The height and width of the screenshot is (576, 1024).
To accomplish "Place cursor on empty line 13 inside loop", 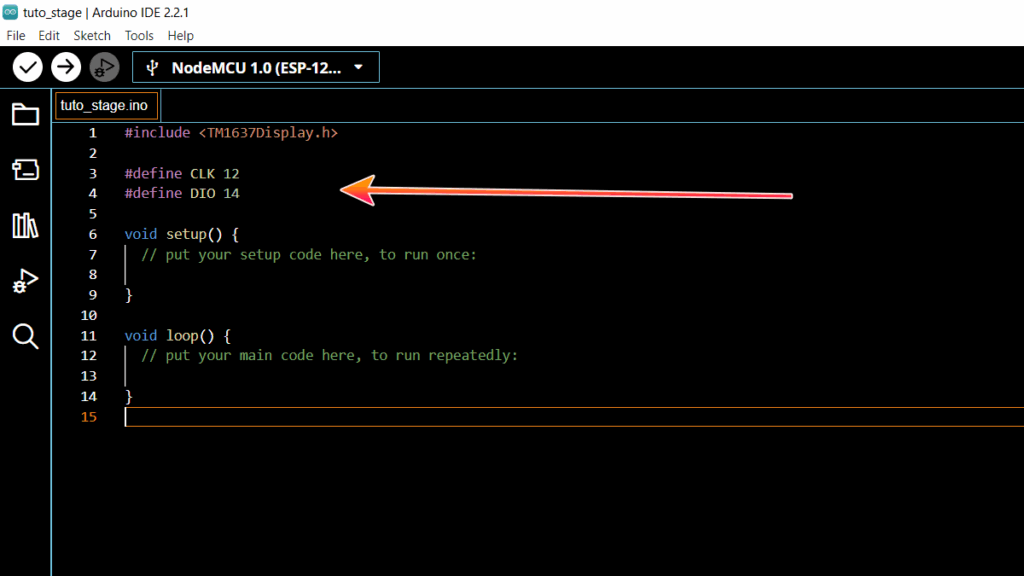I will 575,376.
